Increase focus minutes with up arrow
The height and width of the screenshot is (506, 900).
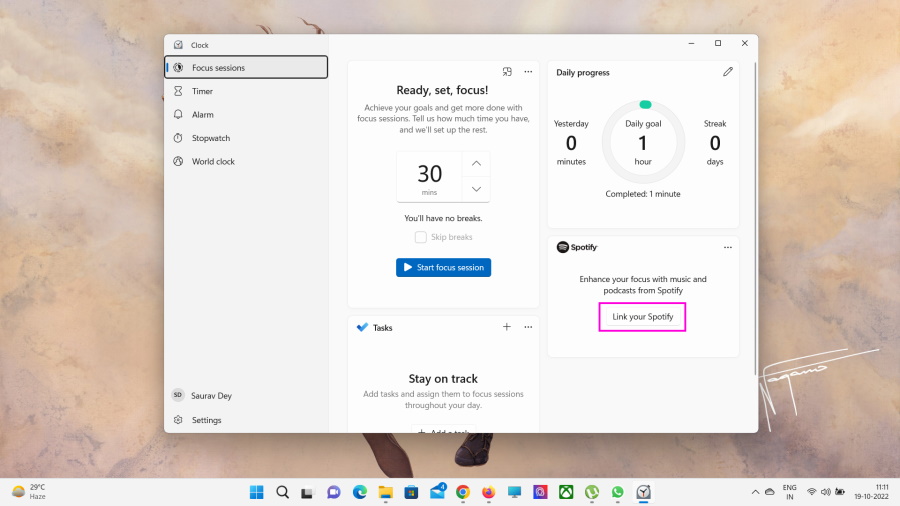click(476, 164)
